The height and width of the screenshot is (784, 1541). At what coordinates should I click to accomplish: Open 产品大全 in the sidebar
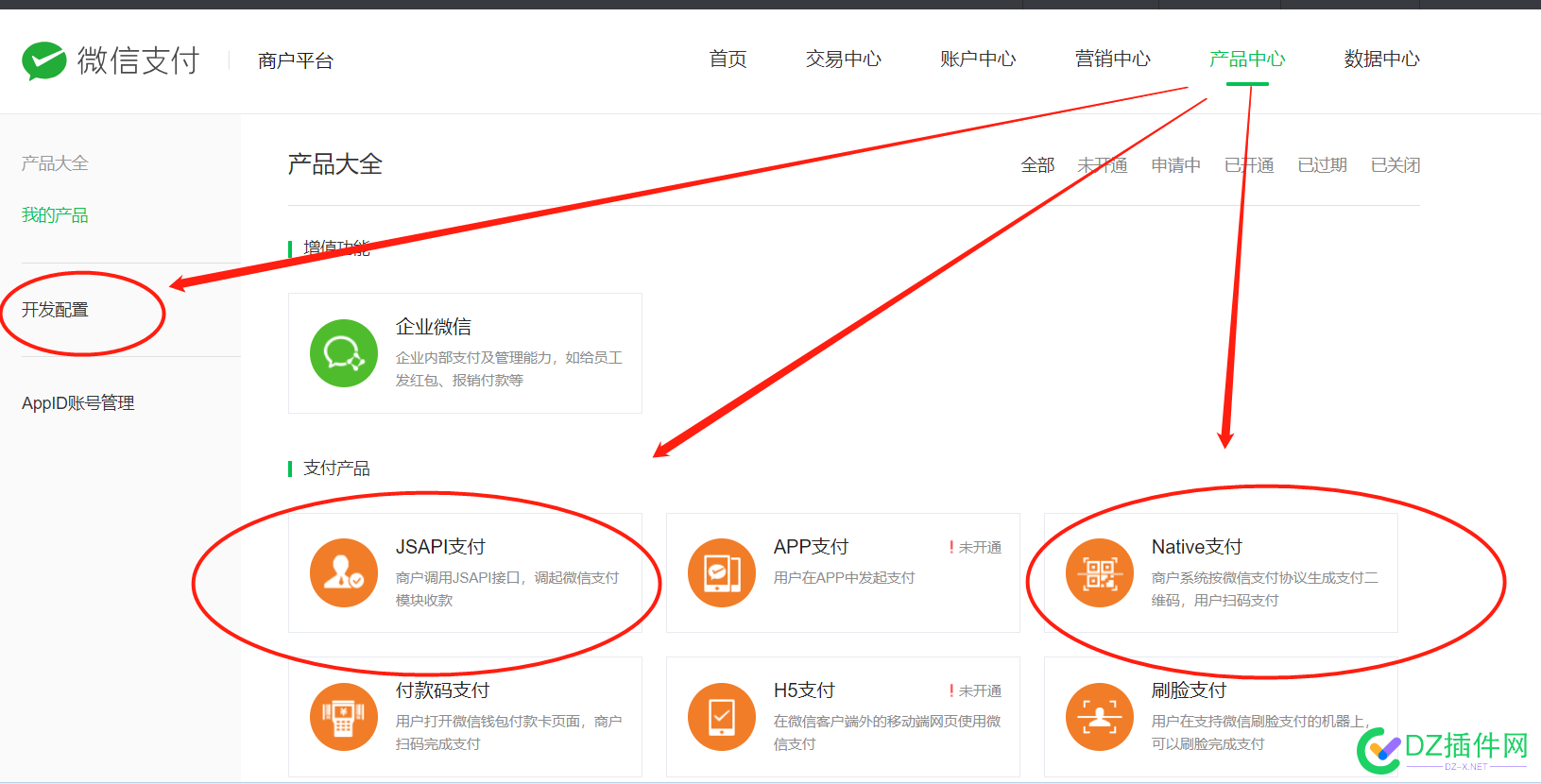coord(55,163)
